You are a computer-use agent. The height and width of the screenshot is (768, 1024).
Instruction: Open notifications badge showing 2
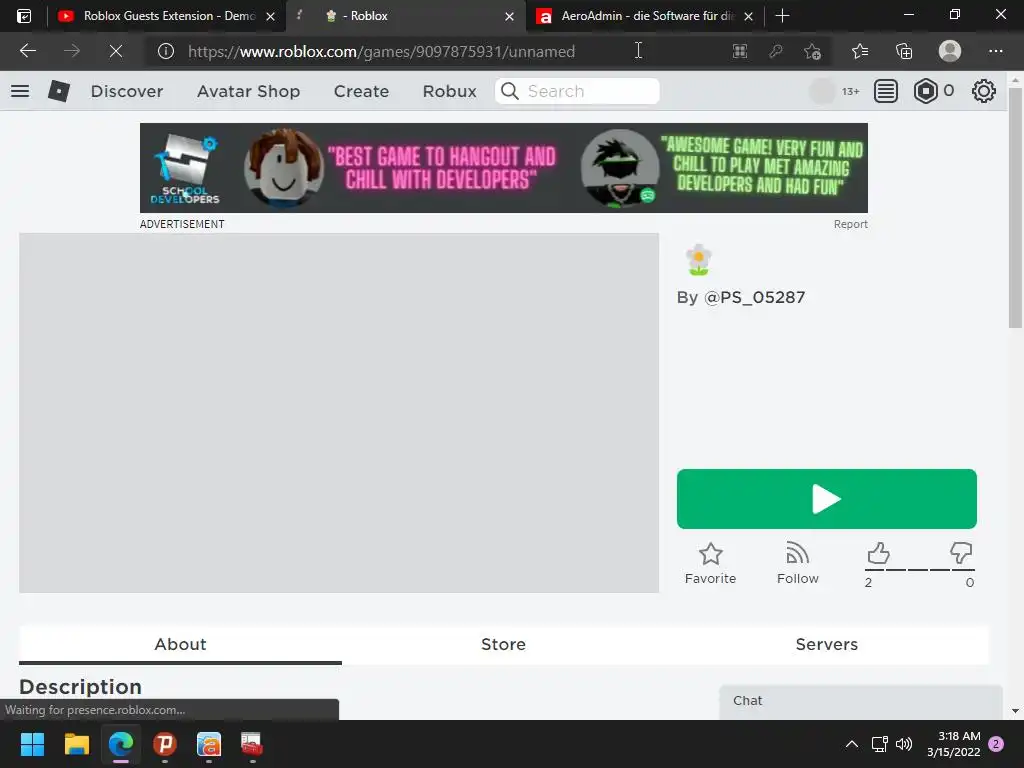click(996, 744)
